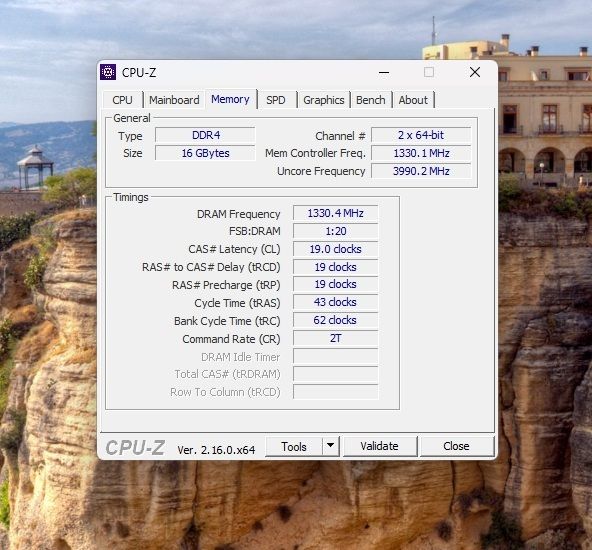Click the CPU-Z app icon in title bar

(x=108, y=72)
